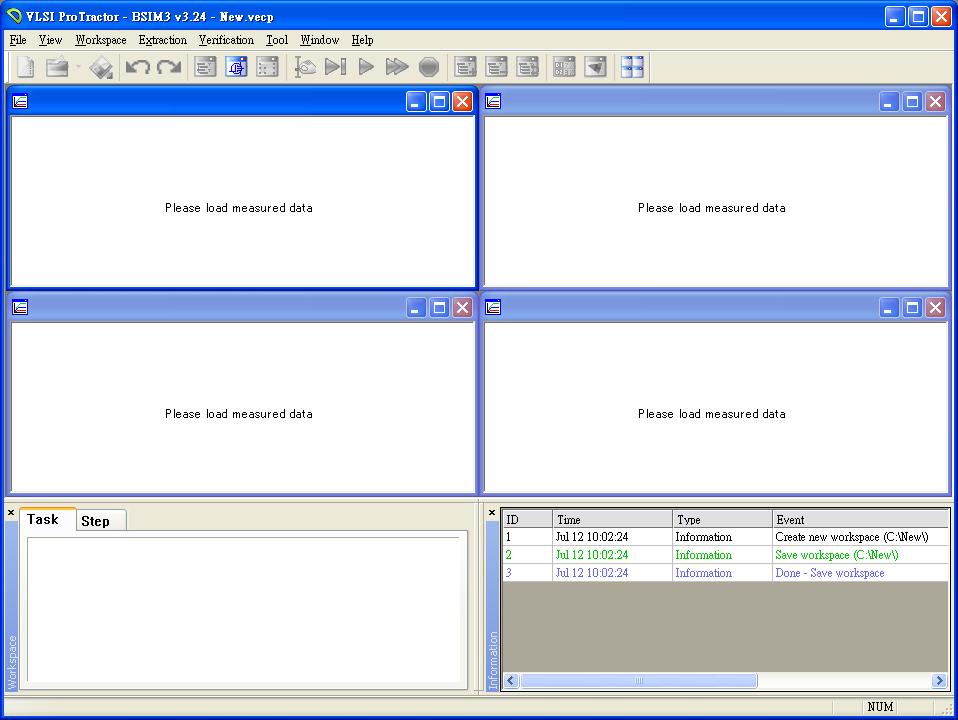Click the Information panel horizontal scrollbar thumb
This screenshot has width=958, height=720.
[638, 681]
